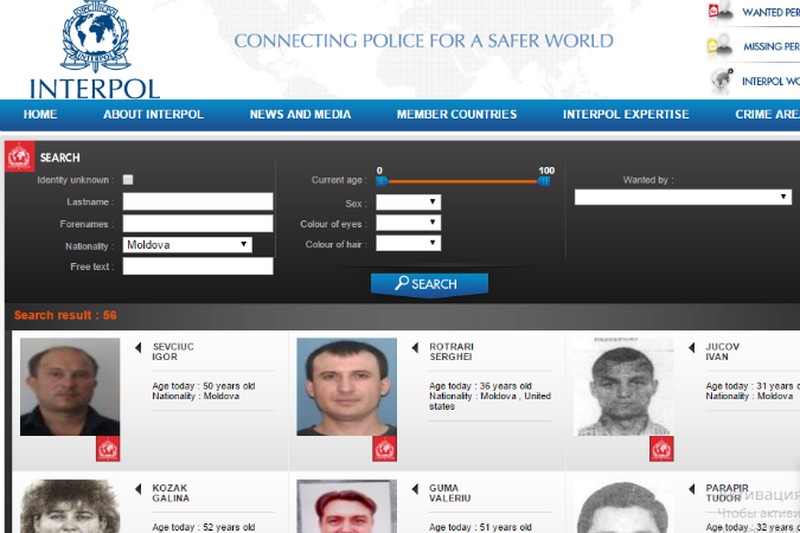This screenshot has width=800, height=533.
Task: Click arrow marker next to PARAPIR TUDOR
Action: [x=691, y=489]
